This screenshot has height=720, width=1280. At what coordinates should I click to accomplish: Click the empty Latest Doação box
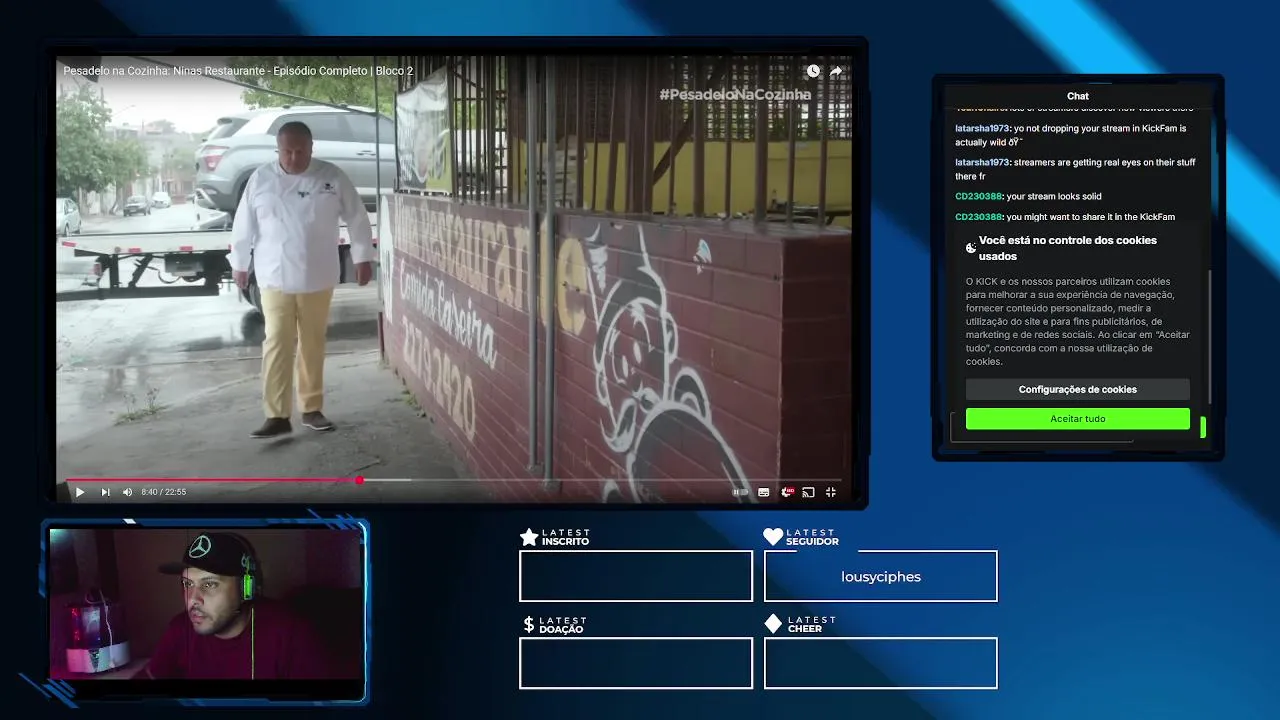636,663
